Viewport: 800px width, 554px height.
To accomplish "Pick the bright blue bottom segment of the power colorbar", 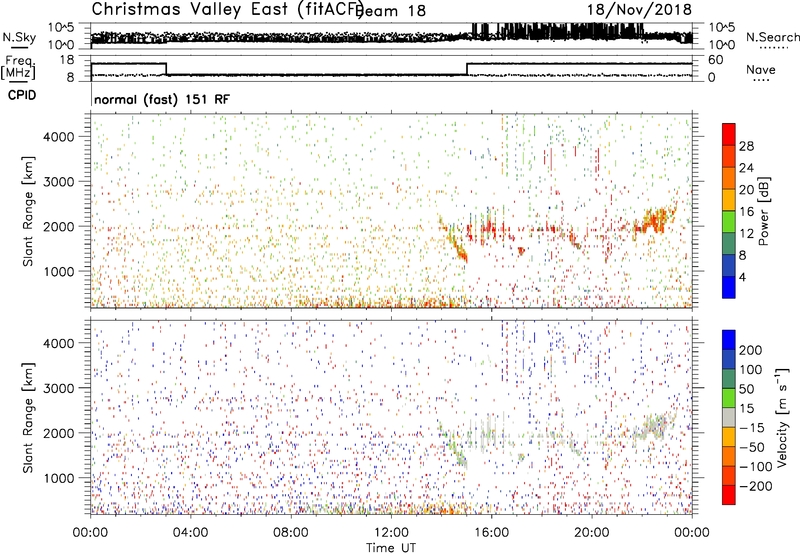I will point(729,287).
